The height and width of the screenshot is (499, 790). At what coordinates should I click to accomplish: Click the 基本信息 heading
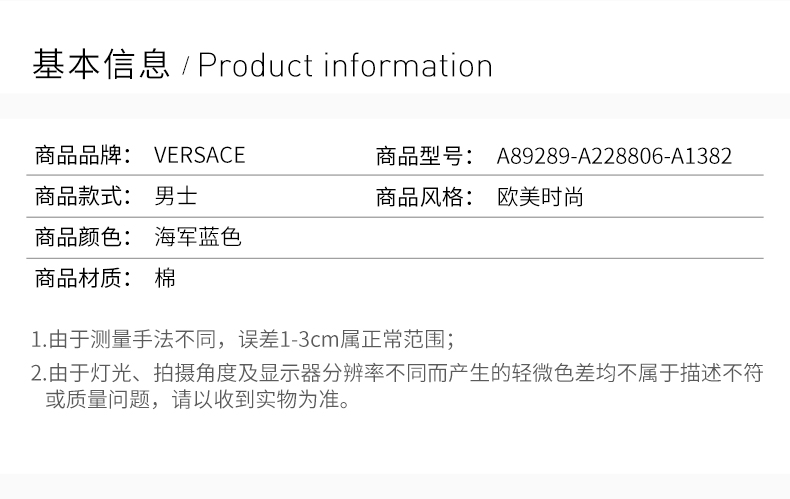tap(101, 65)
